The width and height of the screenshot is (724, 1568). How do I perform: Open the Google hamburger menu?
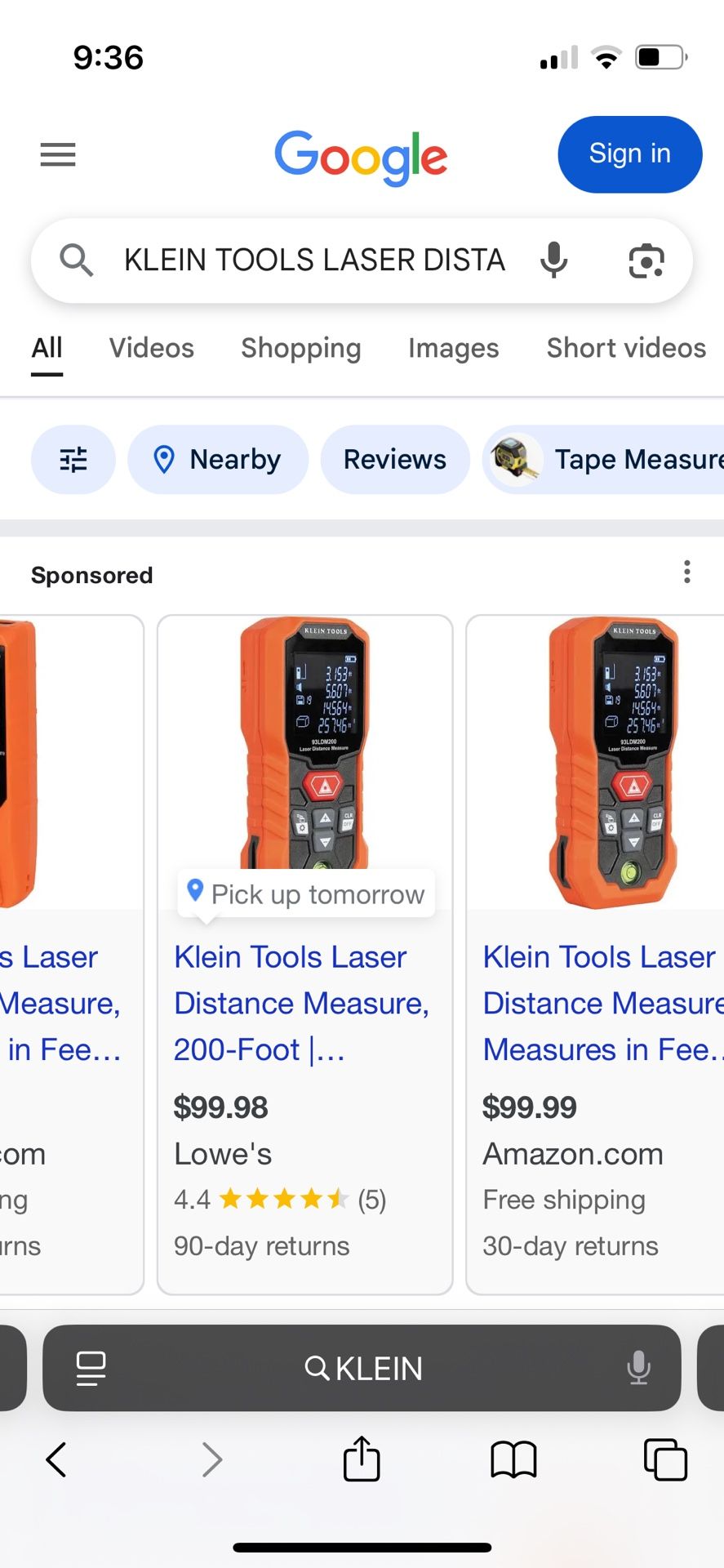(x=58, y=154)
